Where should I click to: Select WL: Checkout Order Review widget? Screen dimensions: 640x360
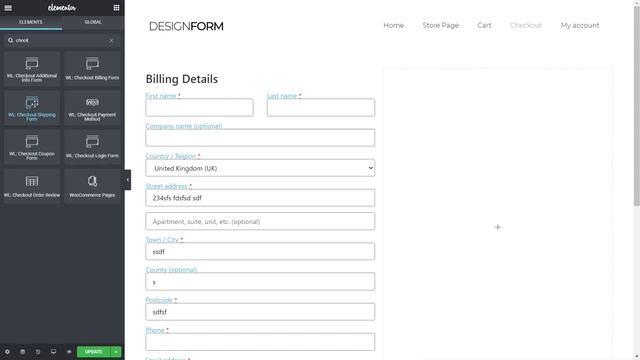tap(32, 187)
